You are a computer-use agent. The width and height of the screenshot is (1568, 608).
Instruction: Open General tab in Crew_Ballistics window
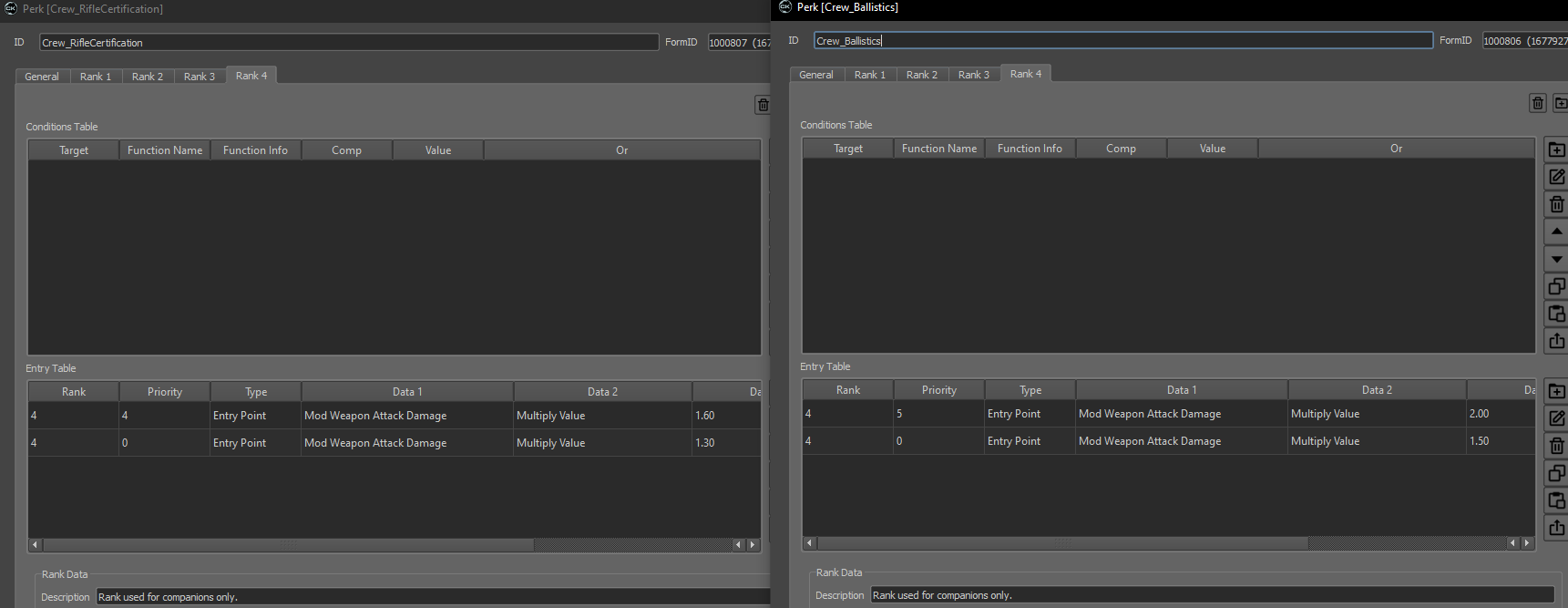click(816, 75)
